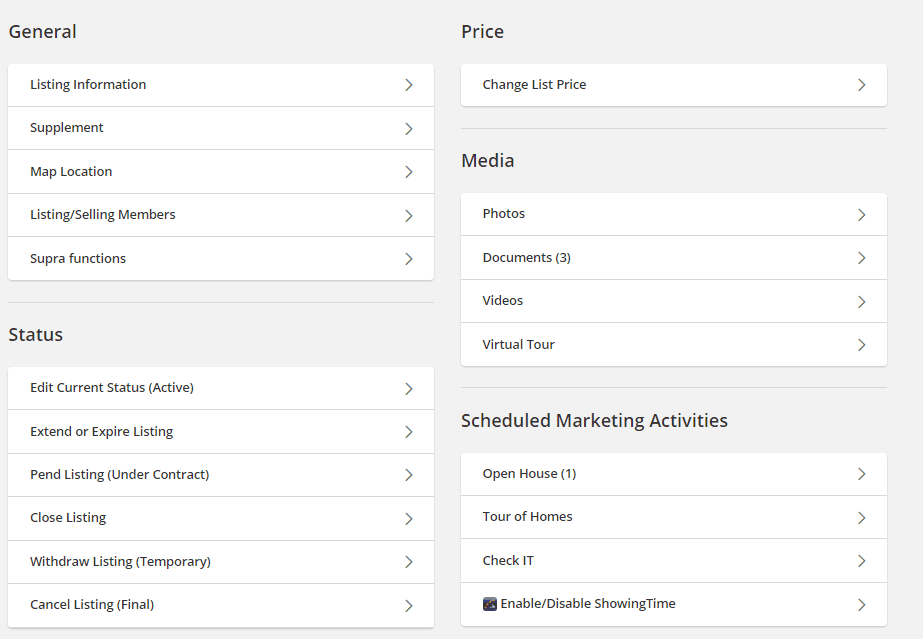Click the chevron on Cancel Listing (Final)

409,605
